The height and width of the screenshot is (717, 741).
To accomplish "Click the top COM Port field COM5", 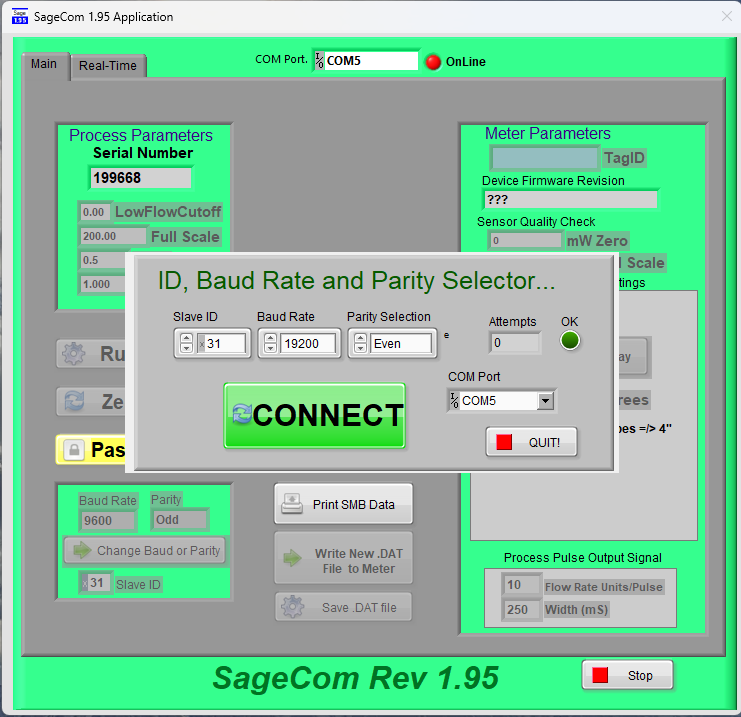I will [366, 60].
